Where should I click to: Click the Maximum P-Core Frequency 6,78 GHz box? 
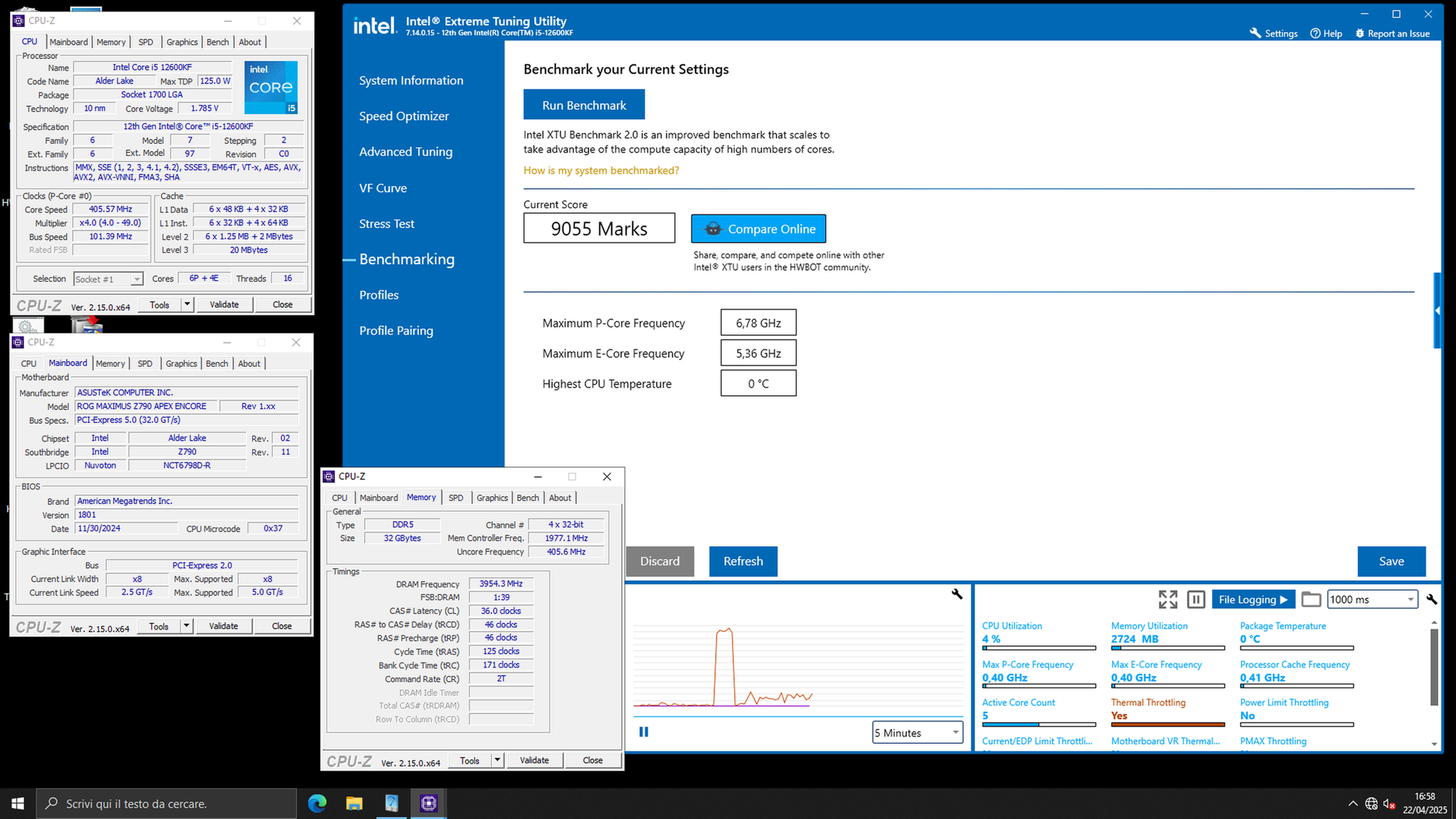[758, 323]
